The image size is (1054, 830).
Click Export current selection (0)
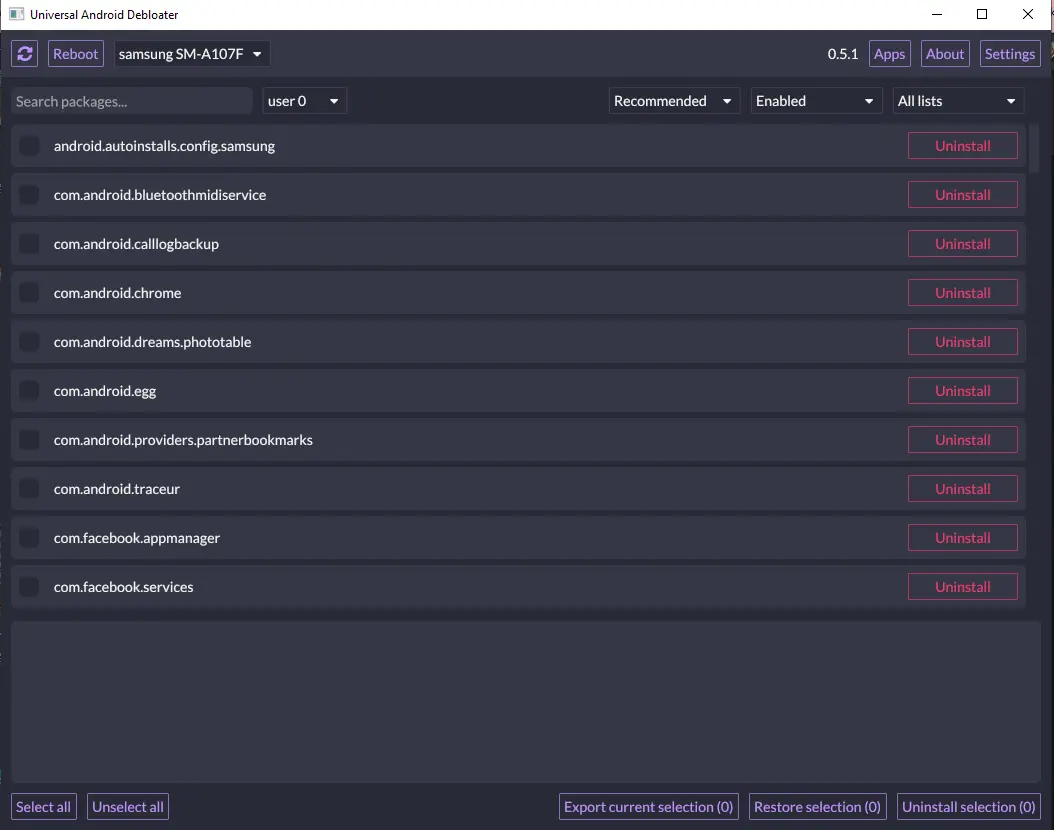[x=649, y=807]
